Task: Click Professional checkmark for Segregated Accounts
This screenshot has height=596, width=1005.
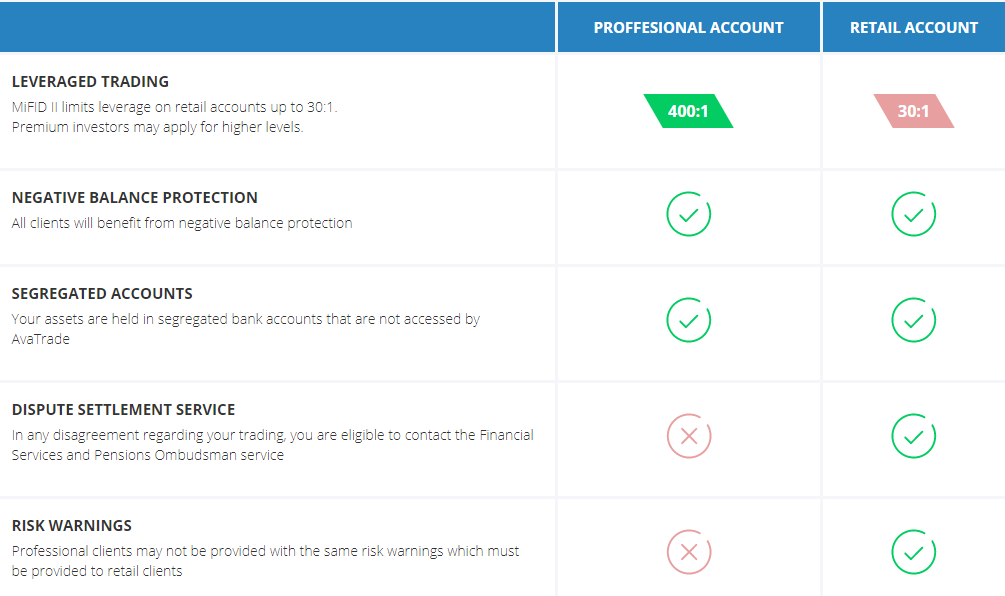Action: 688,320
